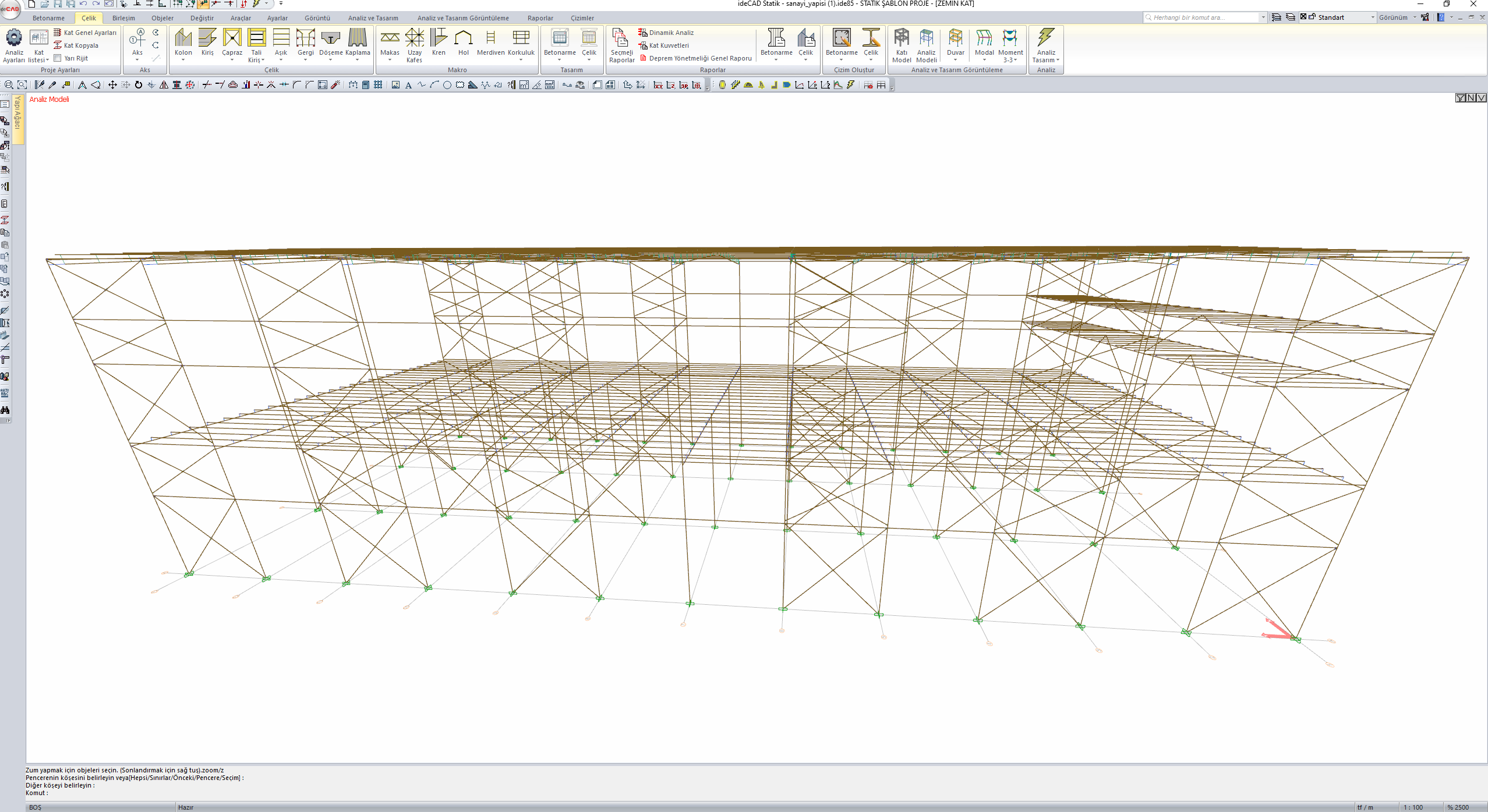1488x812 pixels.
Task: Click the command search input field
Action: coord(1204,17)
